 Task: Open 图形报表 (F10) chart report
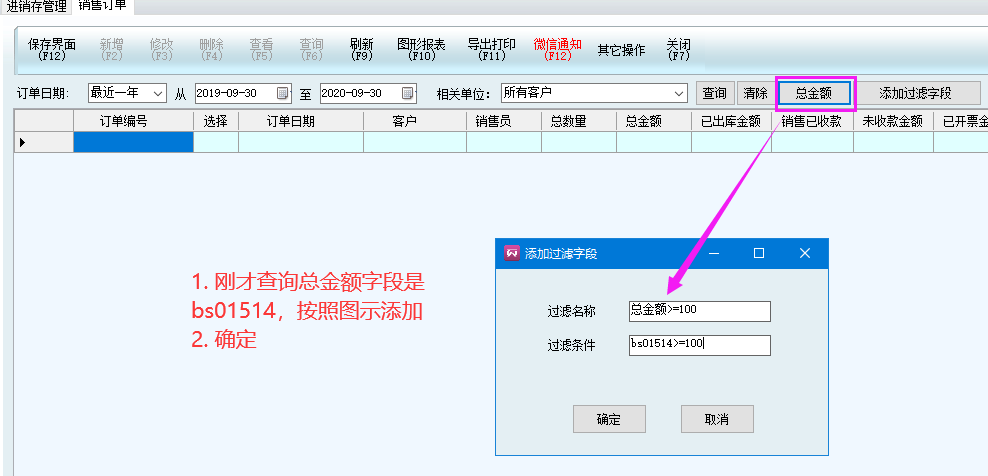click(x=421, y=49)
